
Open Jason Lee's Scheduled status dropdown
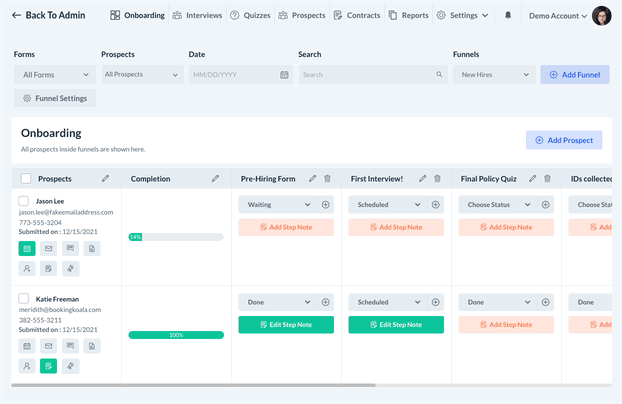(x=387, y=204)
